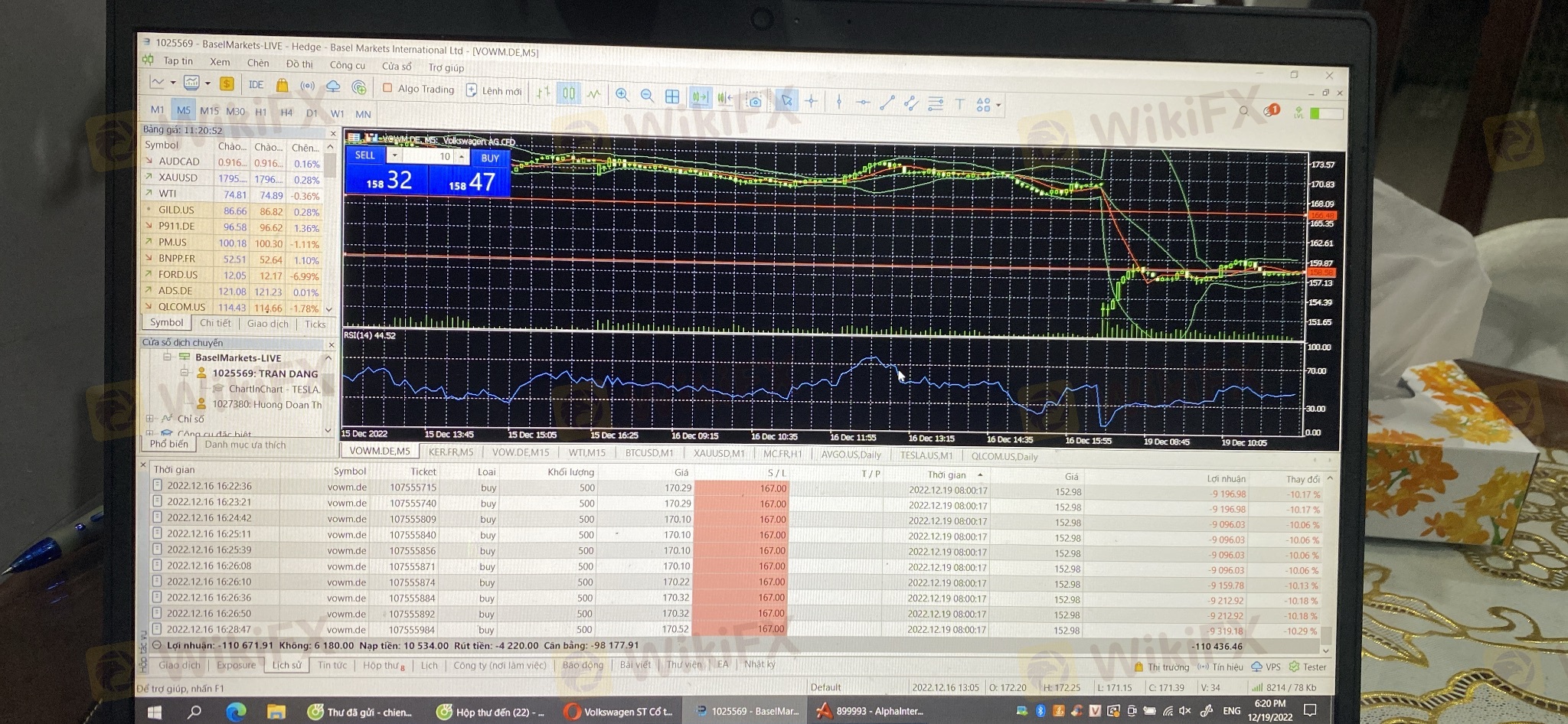The height and width of the screenshot is (724, 1568).
Task: Open the Tập tin menu
Action: pos(178,60)
